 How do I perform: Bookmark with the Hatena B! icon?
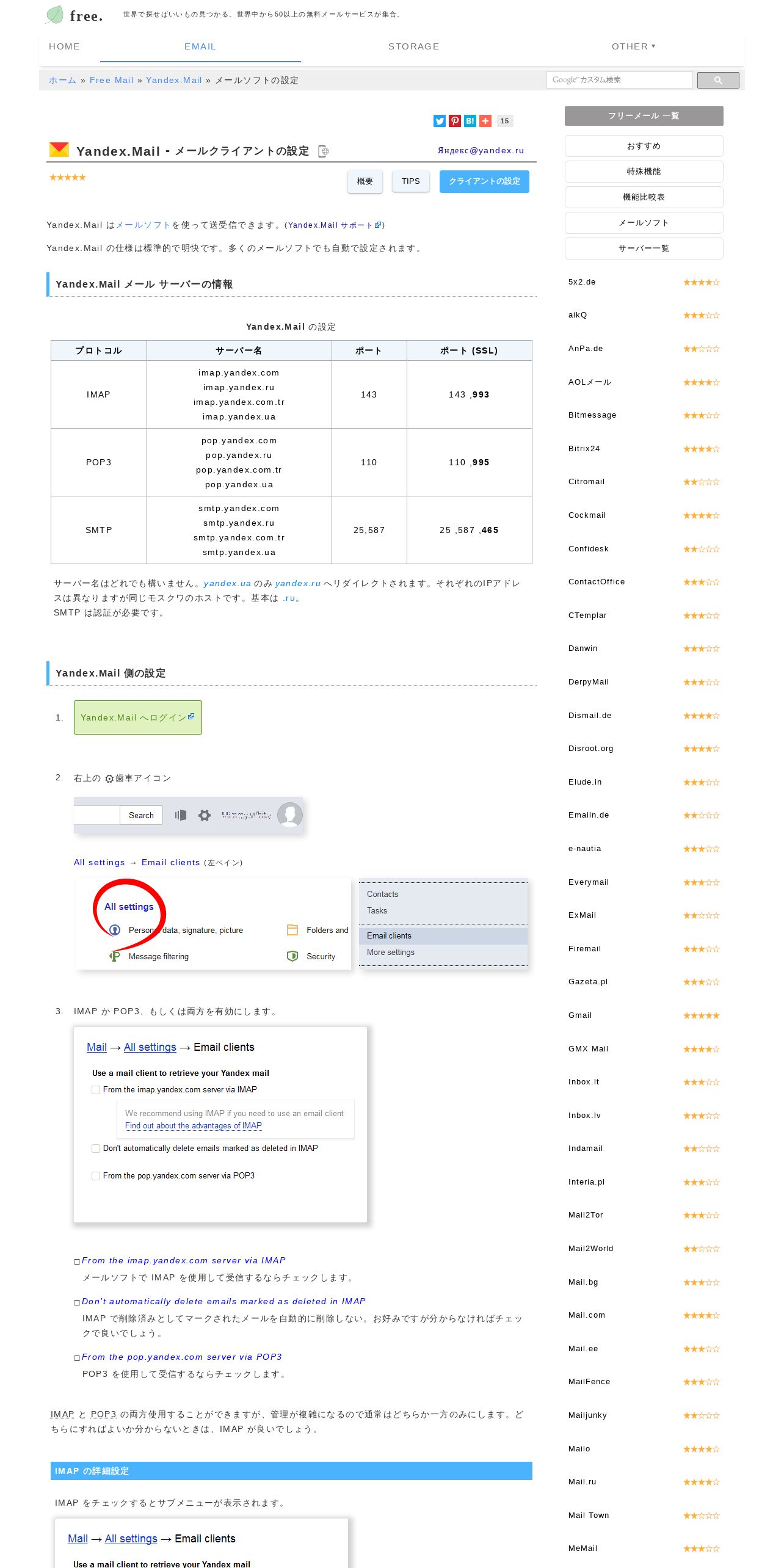coord(470,121)
